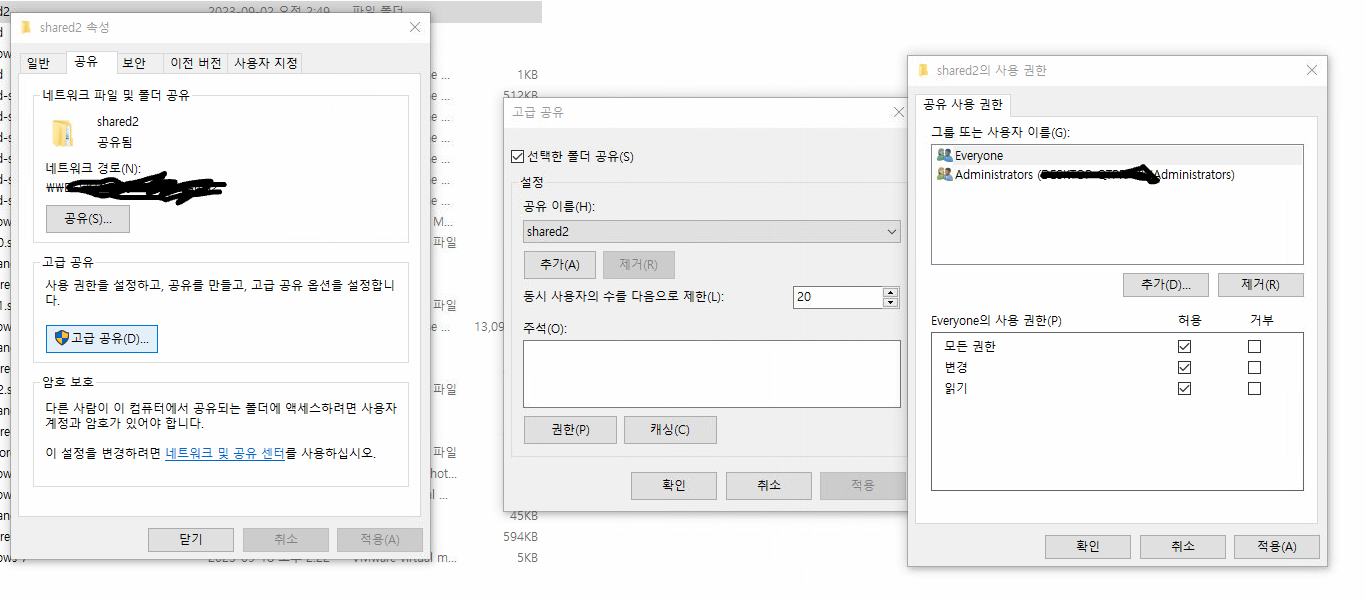
Task: Click 확인 in 사용 권한 window
Action: [x=1088, y=546]
